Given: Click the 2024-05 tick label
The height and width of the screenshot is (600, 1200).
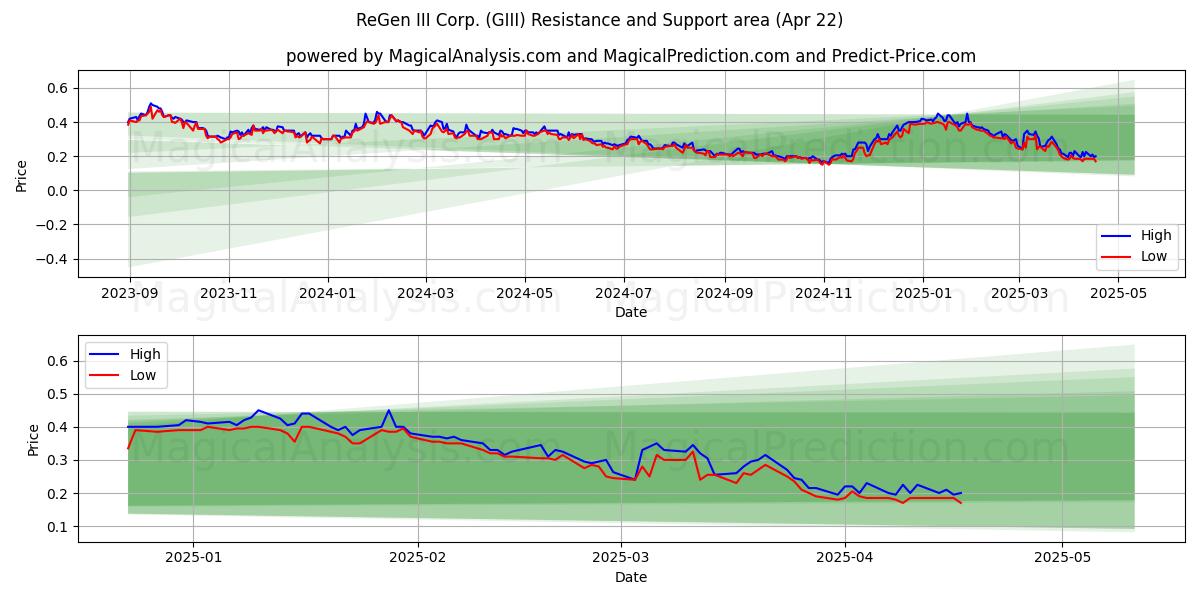Looking at the screenshot, I should tap(526, 292).
